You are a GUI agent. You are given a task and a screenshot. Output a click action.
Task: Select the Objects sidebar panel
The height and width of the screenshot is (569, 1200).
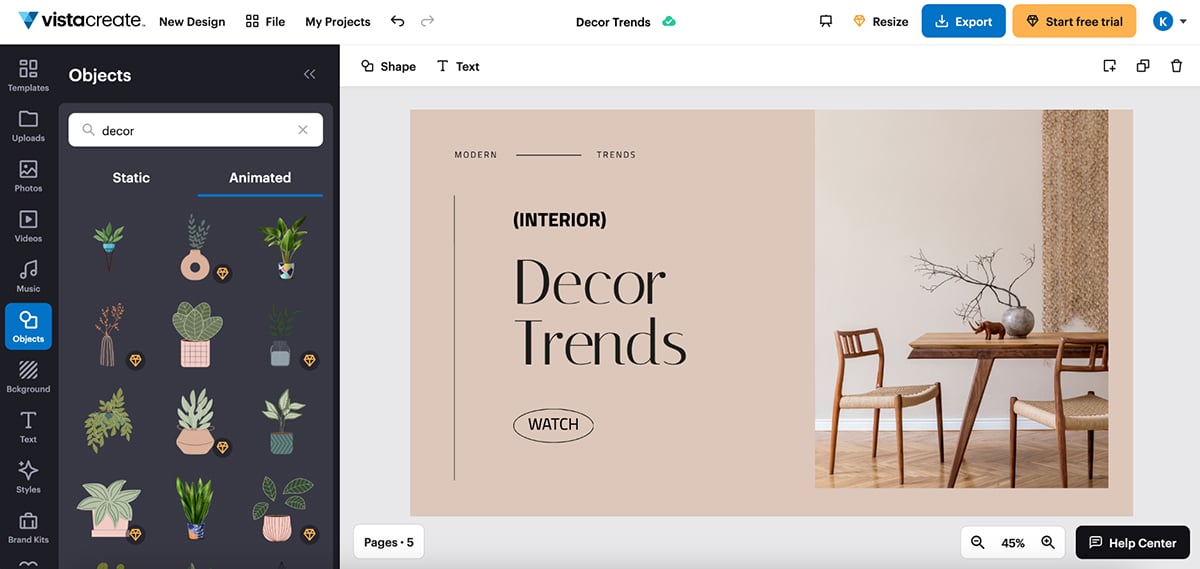[x=28, y=327]
